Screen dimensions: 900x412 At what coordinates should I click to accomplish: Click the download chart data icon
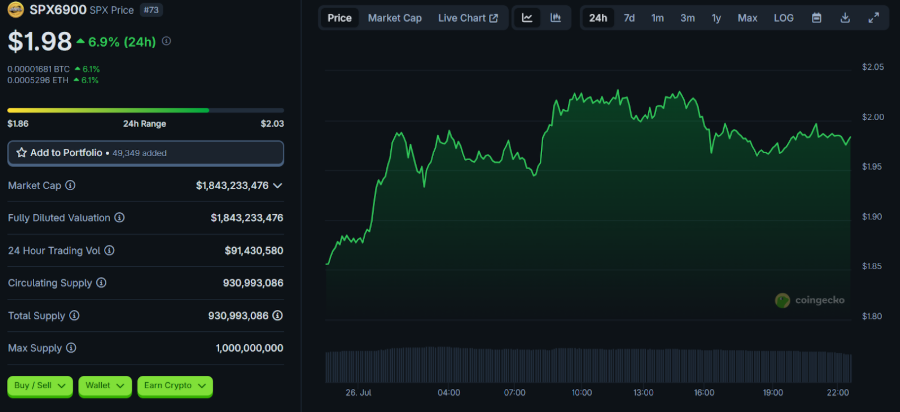click(845, 18)
